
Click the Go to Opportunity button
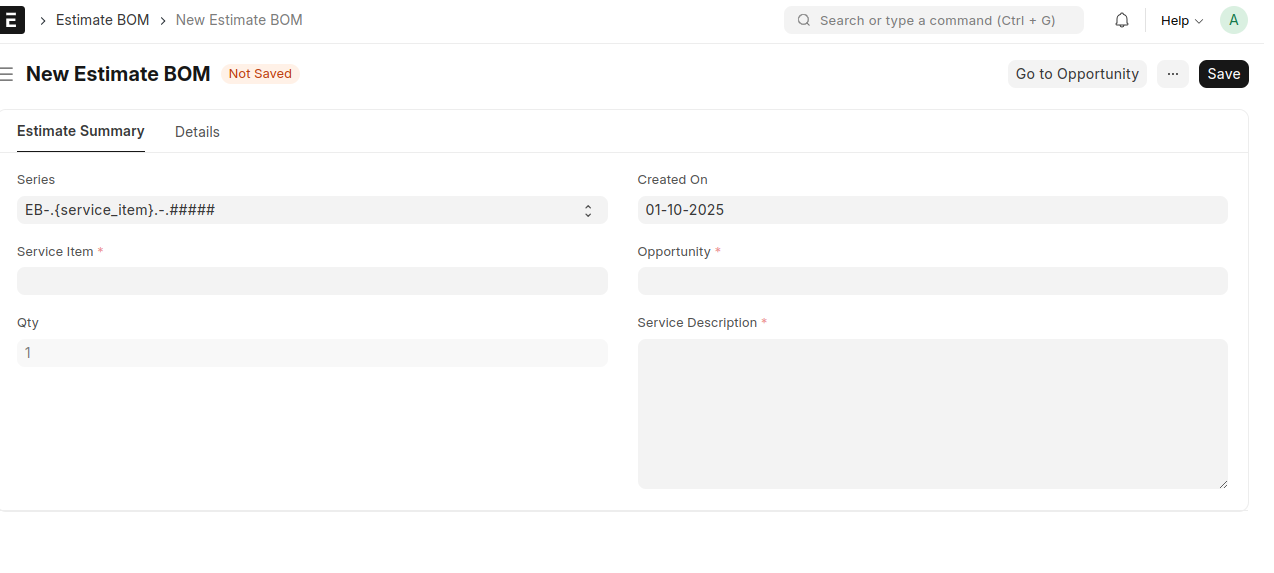[1077, 74]
